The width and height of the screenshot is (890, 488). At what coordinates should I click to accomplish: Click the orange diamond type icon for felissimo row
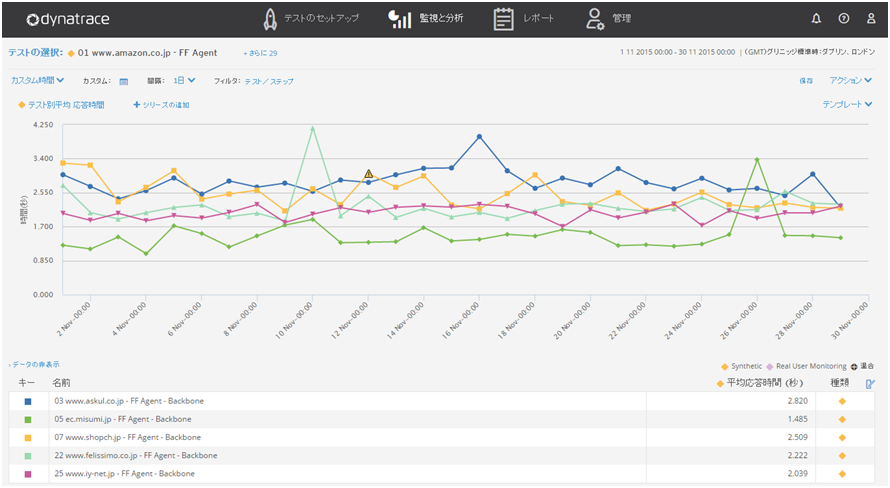[x=842, y=456]
